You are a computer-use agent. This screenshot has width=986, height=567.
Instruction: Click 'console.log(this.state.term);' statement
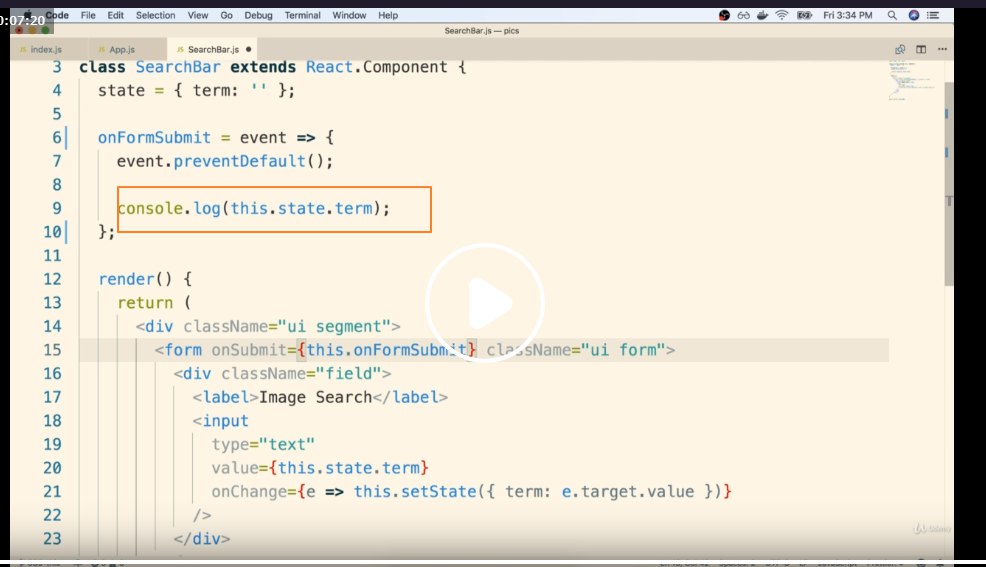pos(253,209)
